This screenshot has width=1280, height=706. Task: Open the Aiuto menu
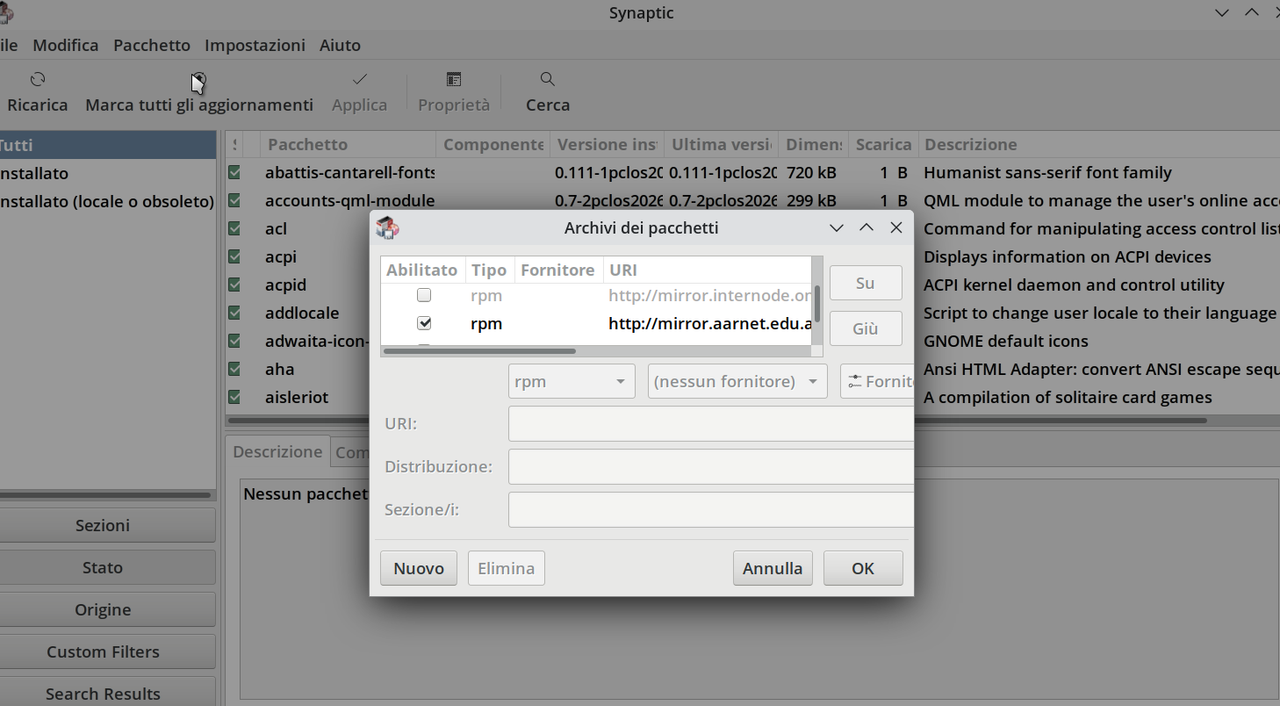pyautogui.click(x=340, y=45)
